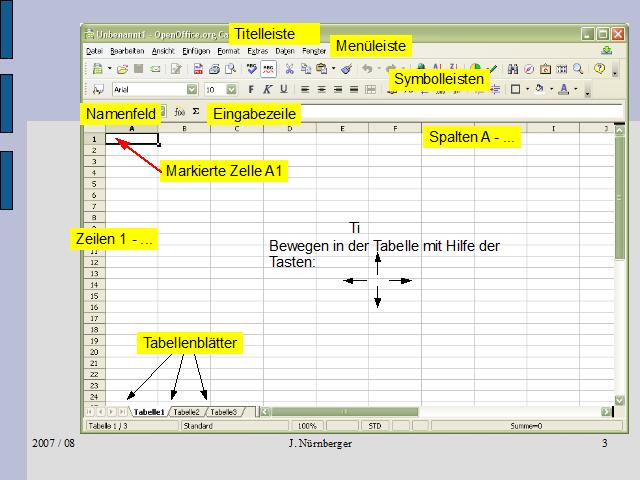Toggle STD selection mode in status bar

pos(375,426)
